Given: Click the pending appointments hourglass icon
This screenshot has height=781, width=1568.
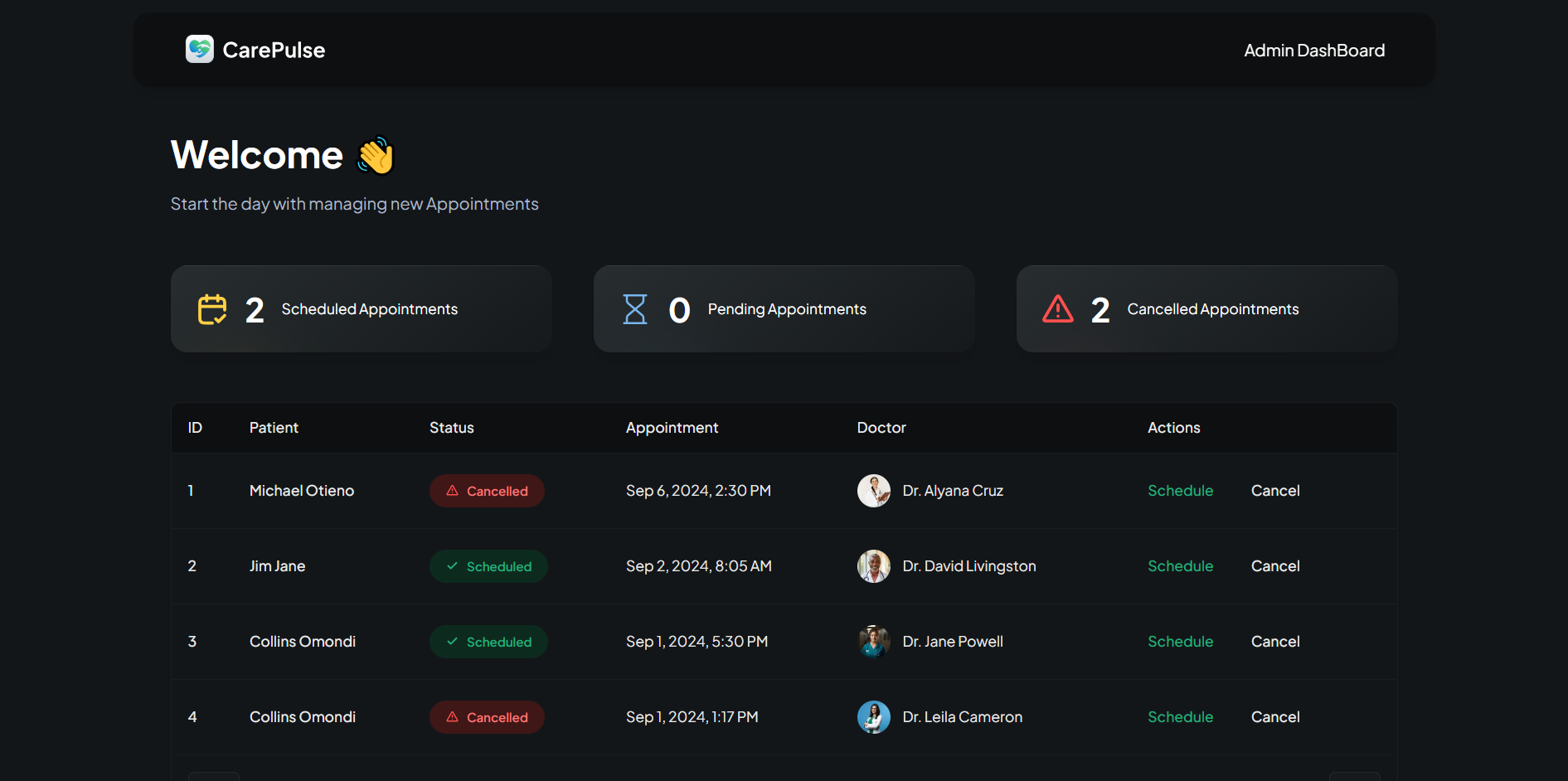Looking at the screenshot, I should point(635,309).
